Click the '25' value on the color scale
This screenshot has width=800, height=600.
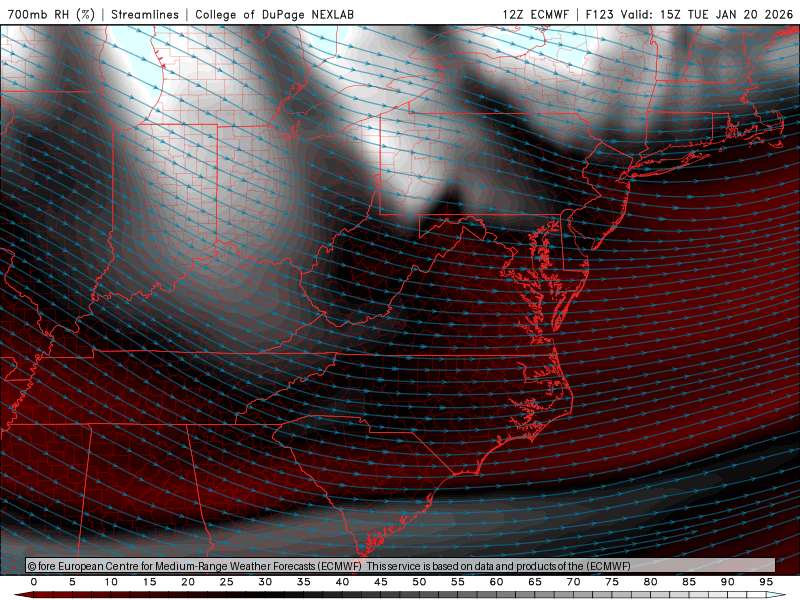[227, 582]
